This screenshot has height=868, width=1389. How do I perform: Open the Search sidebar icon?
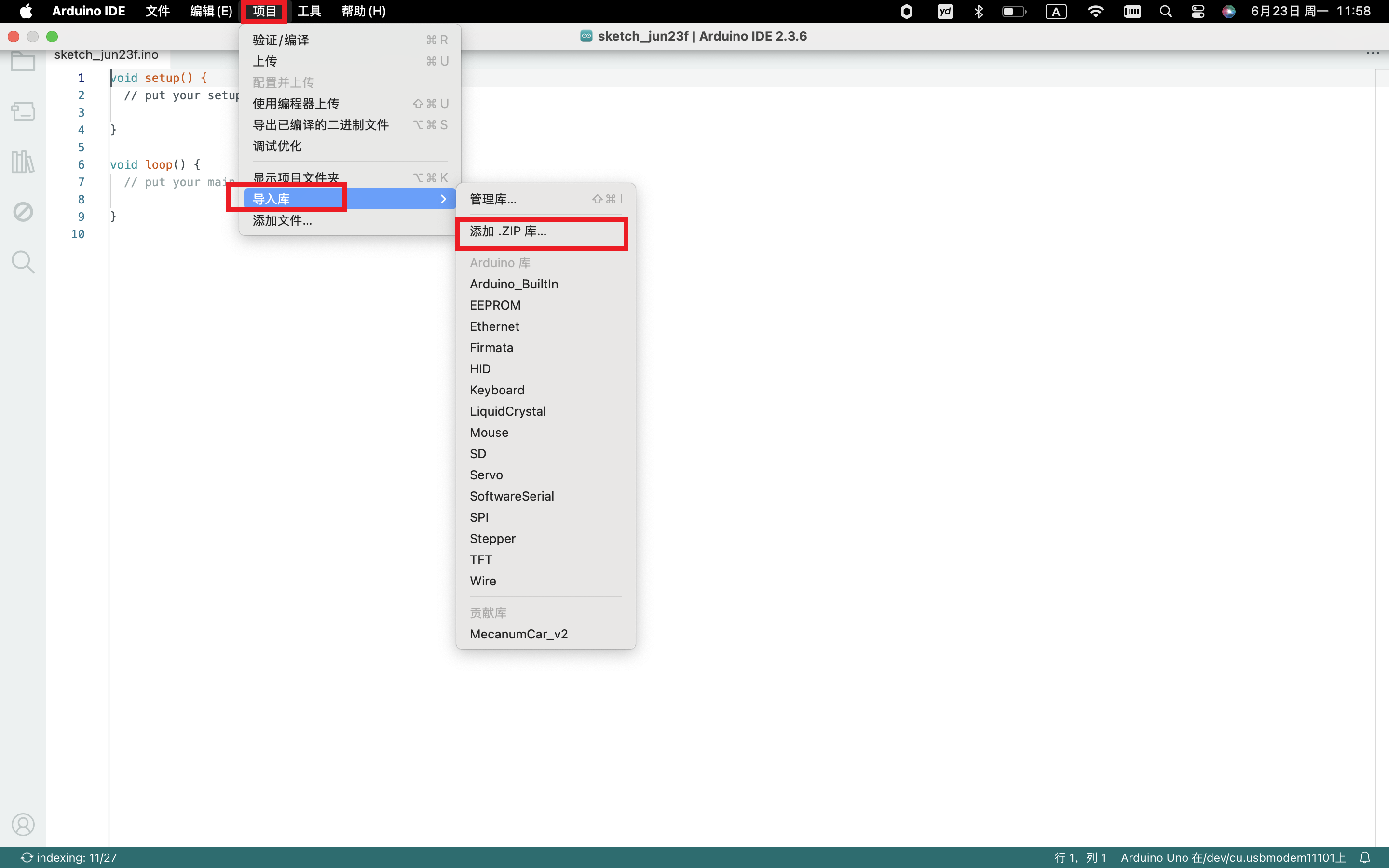click(23, 262)
